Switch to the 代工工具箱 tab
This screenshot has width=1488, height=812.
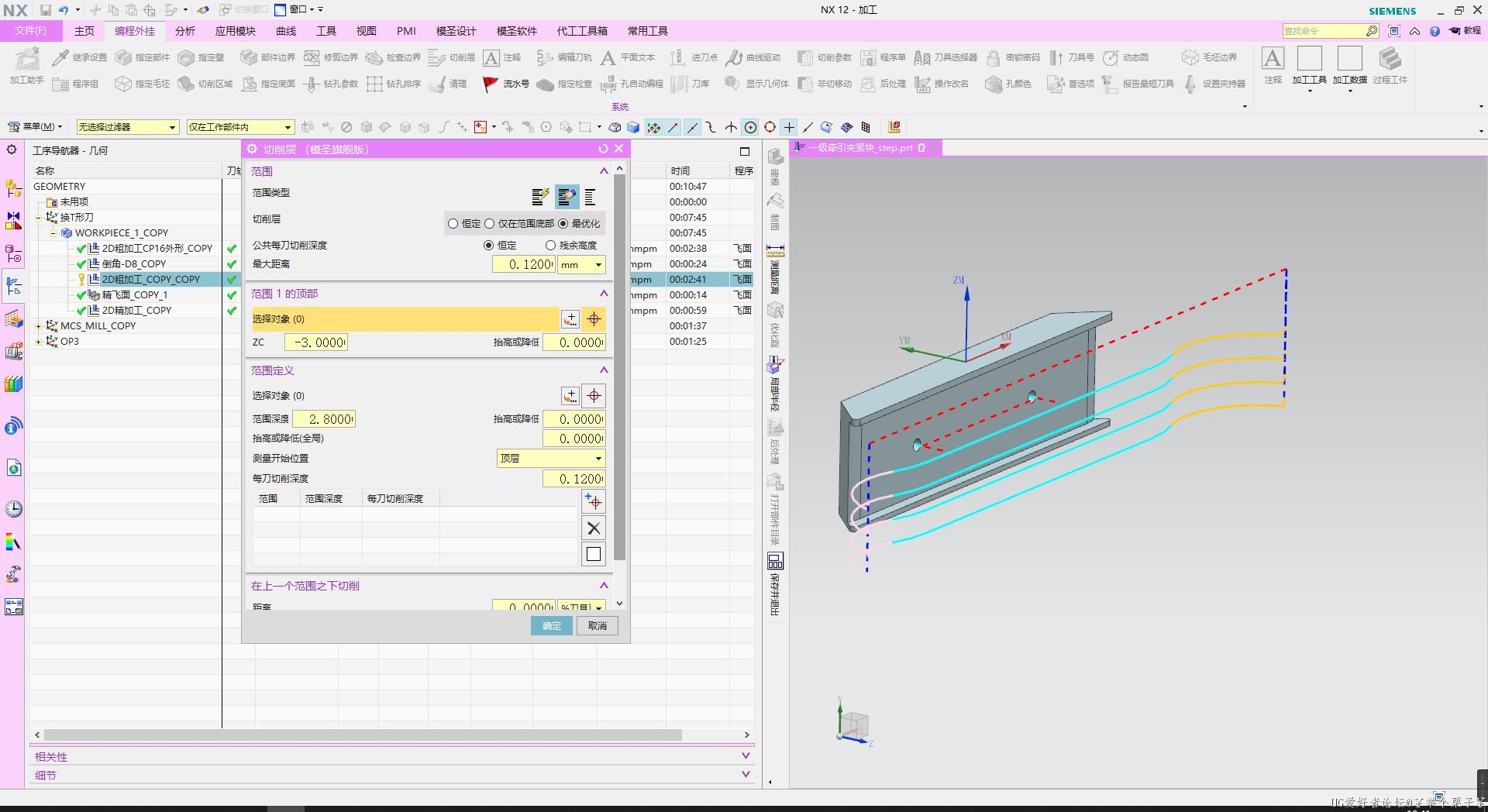(582, 31)
